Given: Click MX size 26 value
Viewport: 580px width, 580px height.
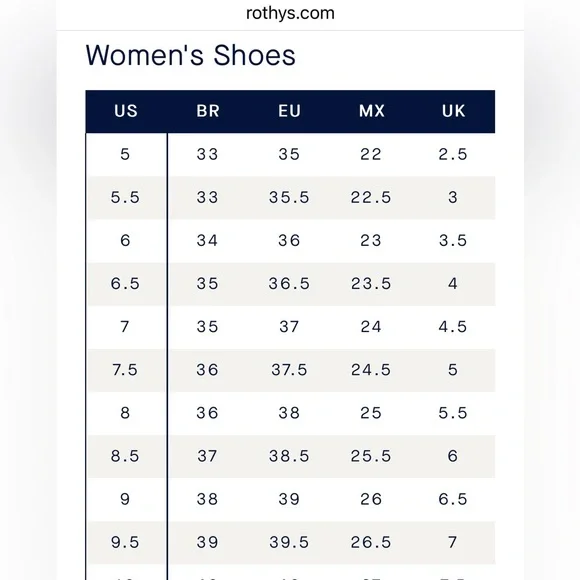Looking at the screenshot, I should (371, 499).
